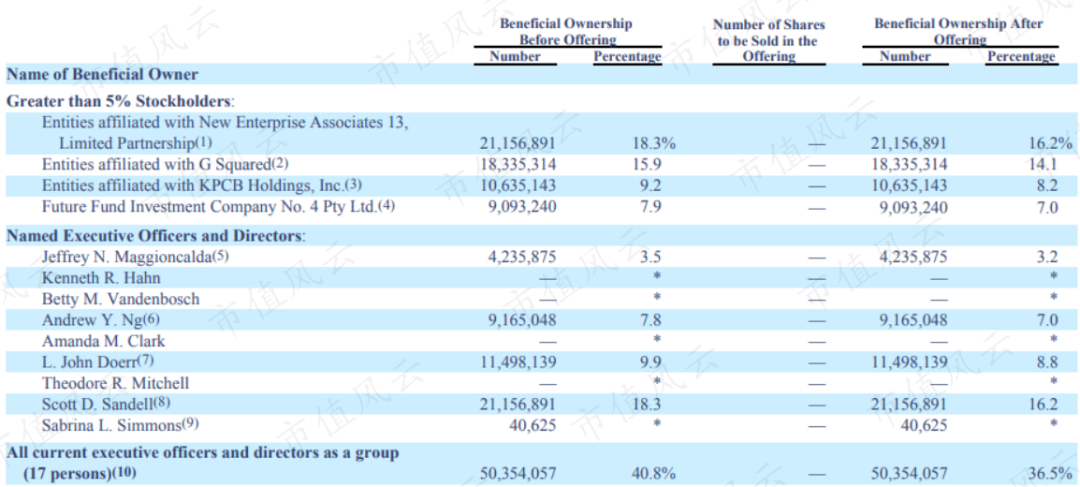This screenshot has height=487, width=1080.
Task: Click Future Fund's before-offering number 9,093,240
Action: pos(521,207)
